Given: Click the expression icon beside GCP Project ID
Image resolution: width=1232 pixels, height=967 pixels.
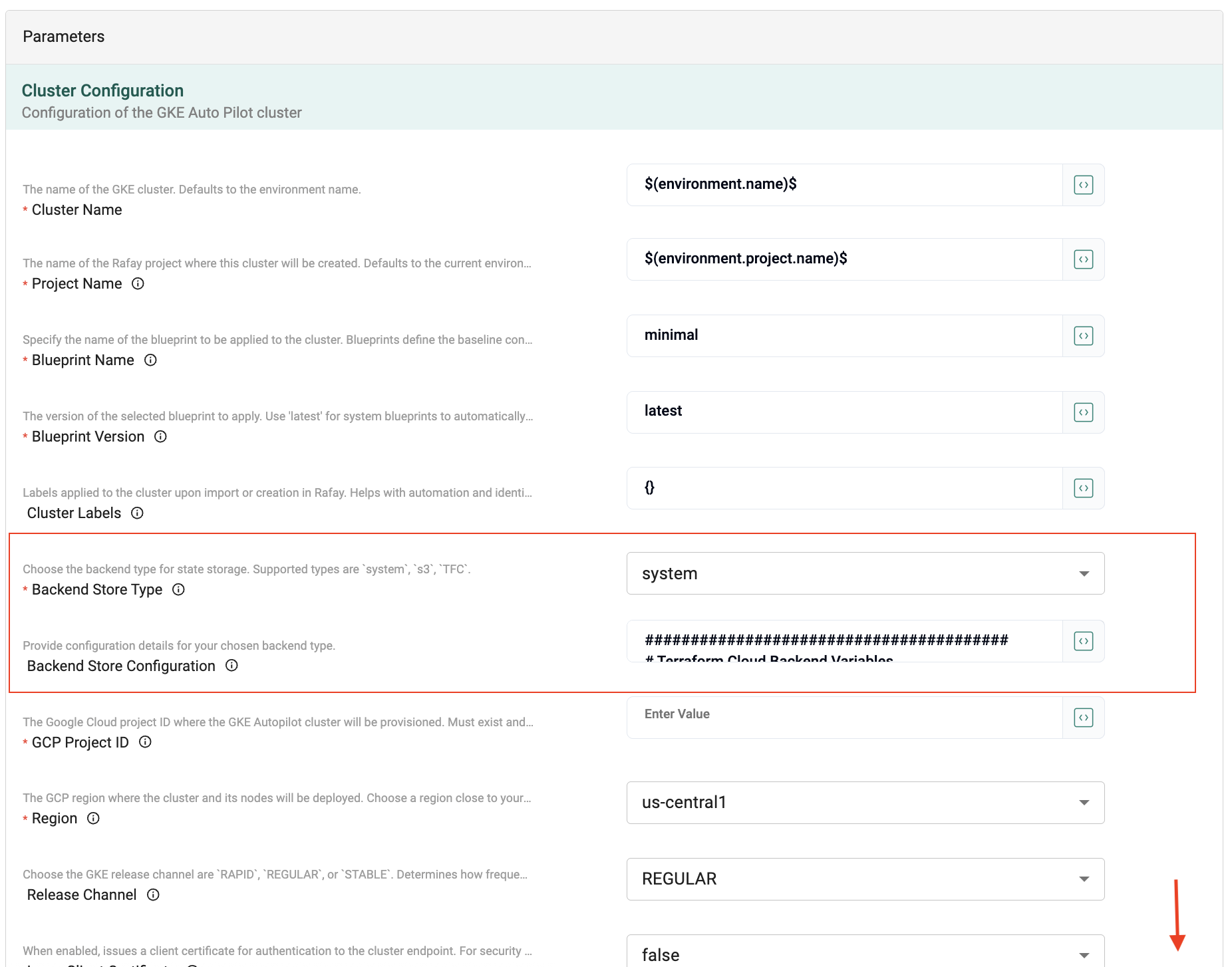Looking at the screenshot, I should point(1083,718).
